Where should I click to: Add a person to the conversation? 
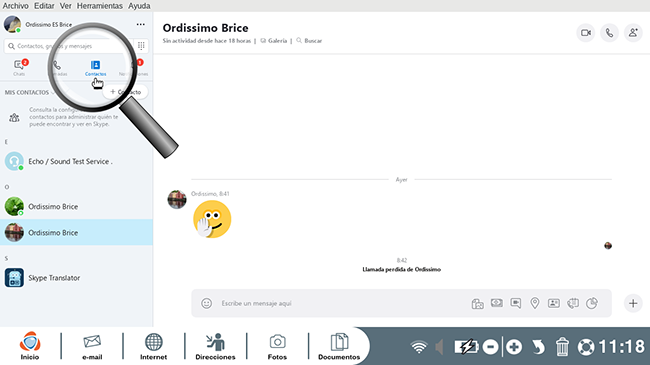633,33
